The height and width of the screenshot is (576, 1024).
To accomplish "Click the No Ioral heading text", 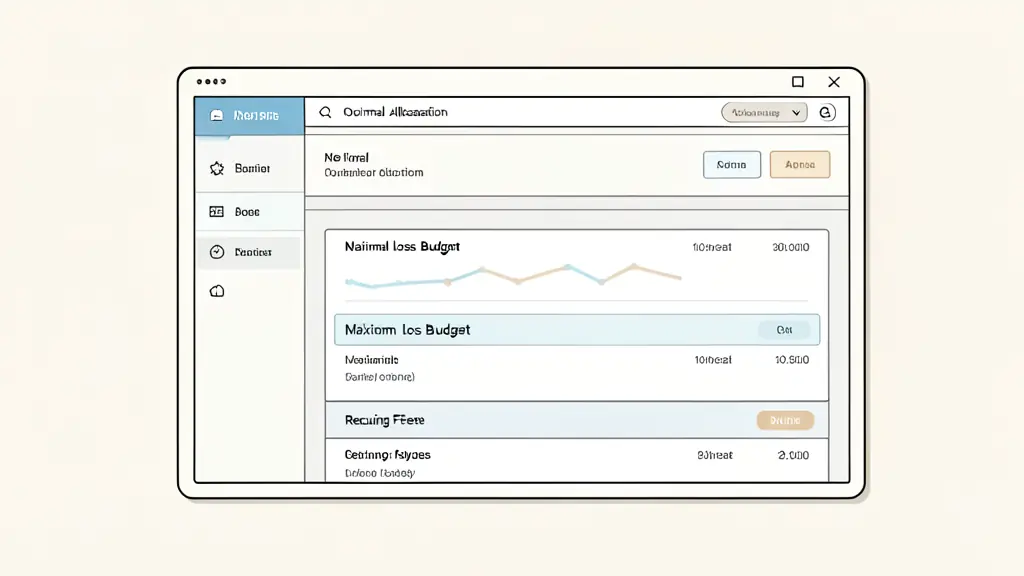I will 346,157.
